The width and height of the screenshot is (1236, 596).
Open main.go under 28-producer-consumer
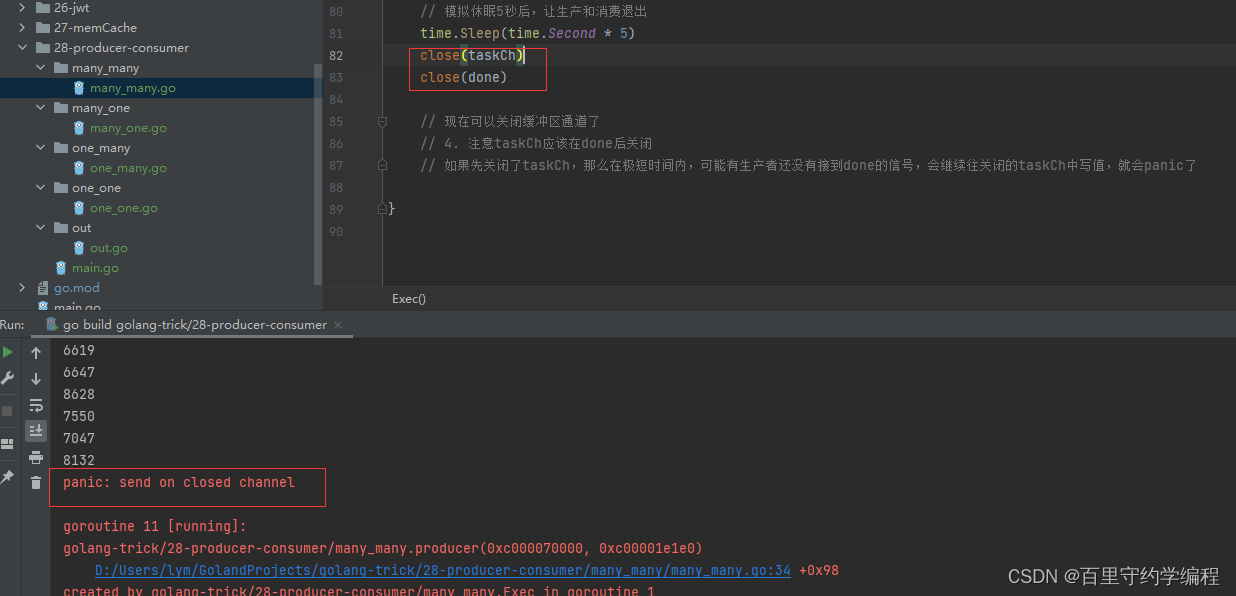coord(95,268)
